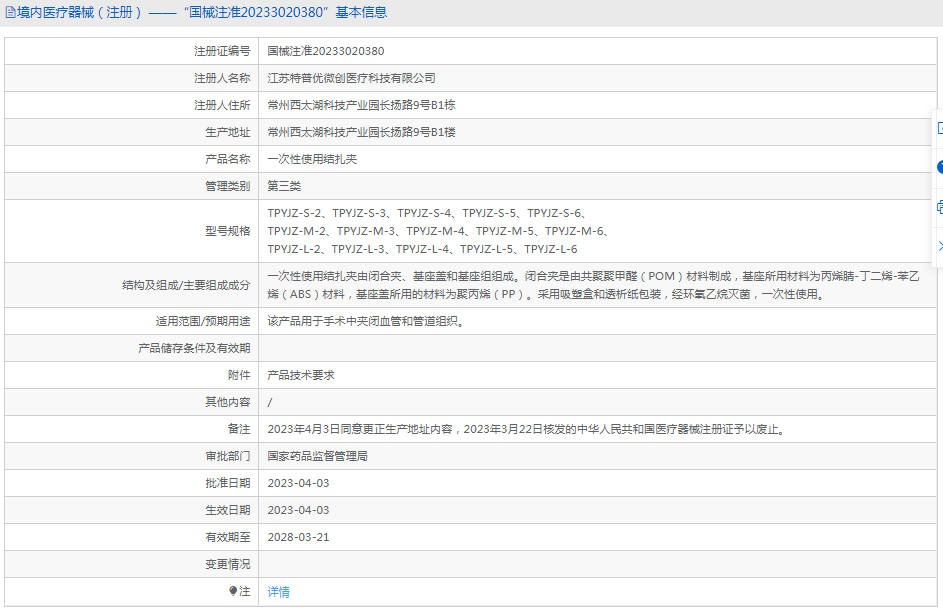
Task: Click the 变更情况 label
Action: click(x=227, y=564)
